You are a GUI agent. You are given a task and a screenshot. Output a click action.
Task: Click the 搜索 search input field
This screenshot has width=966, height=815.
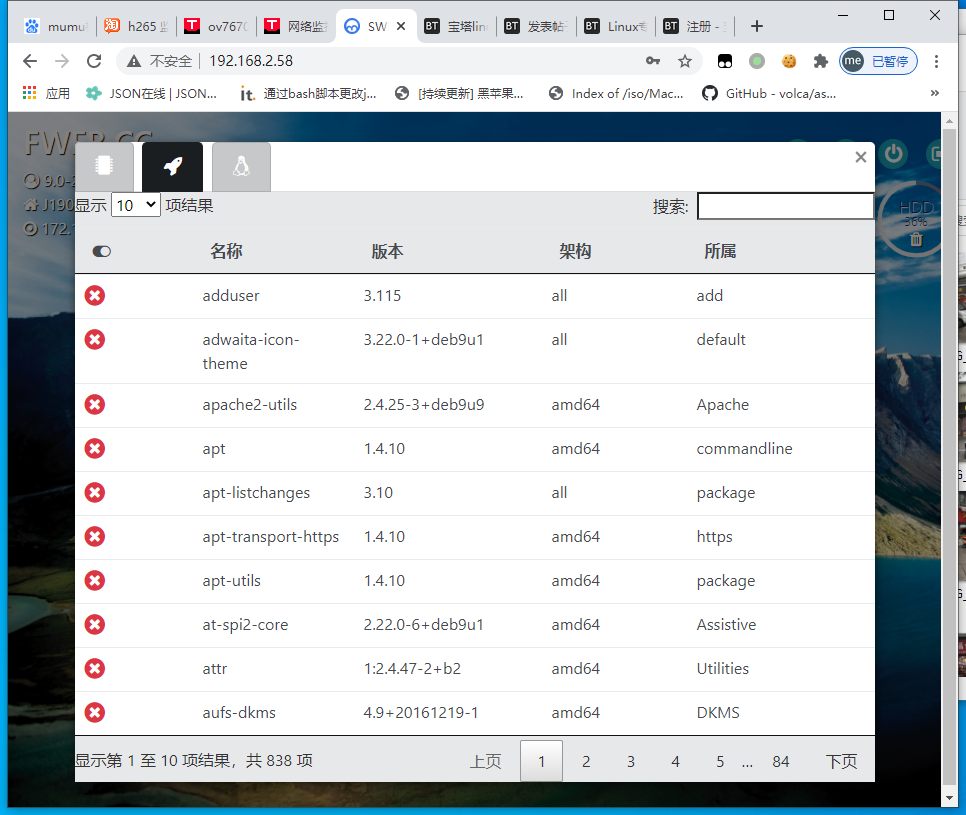[x=785, y=206]
